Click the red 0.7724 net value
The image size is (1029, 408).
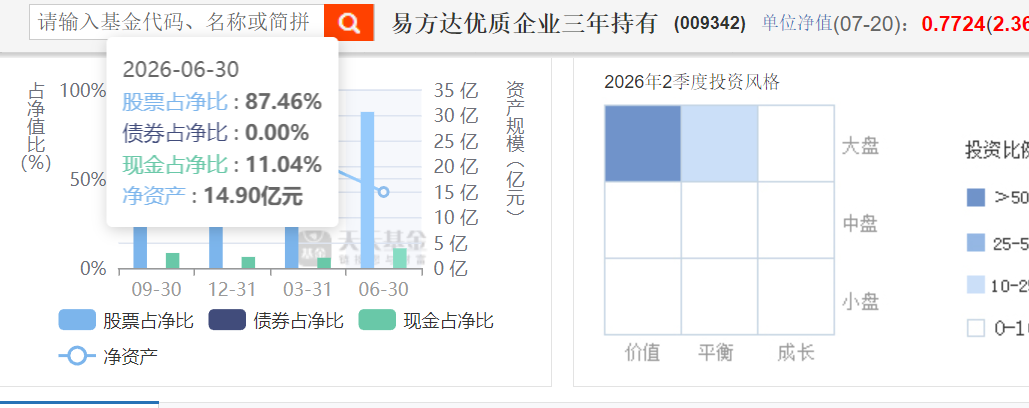(x=953, y=24)
